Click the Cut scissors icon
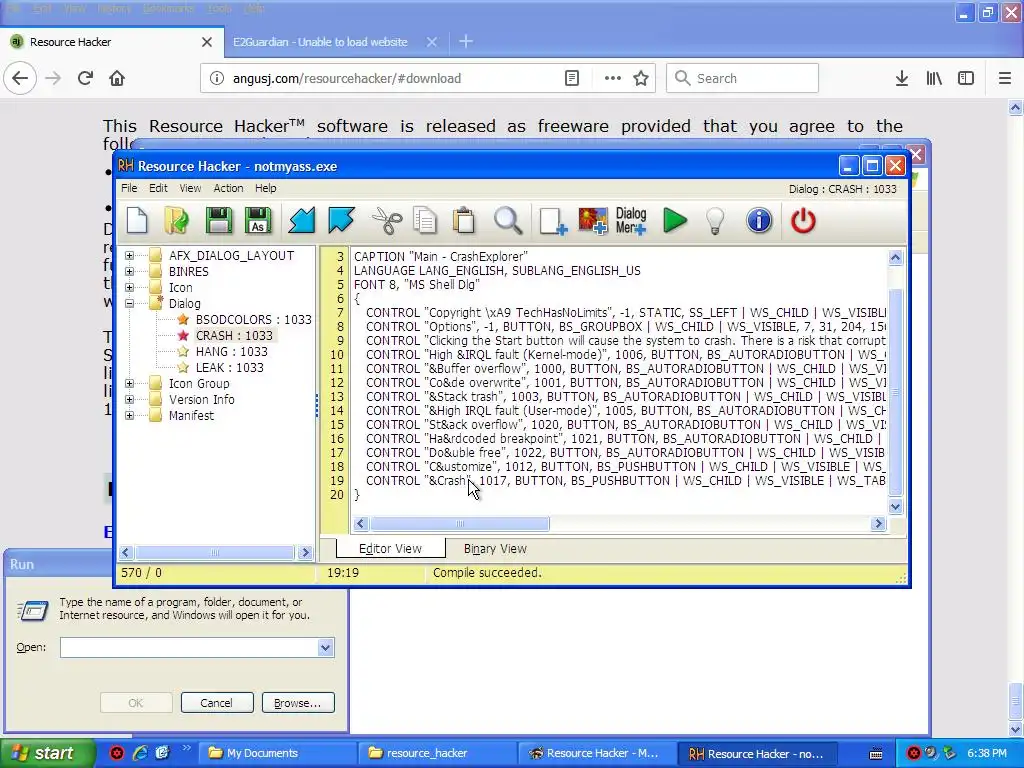This screenshot has width=1024, height=768. coord(387,221)
